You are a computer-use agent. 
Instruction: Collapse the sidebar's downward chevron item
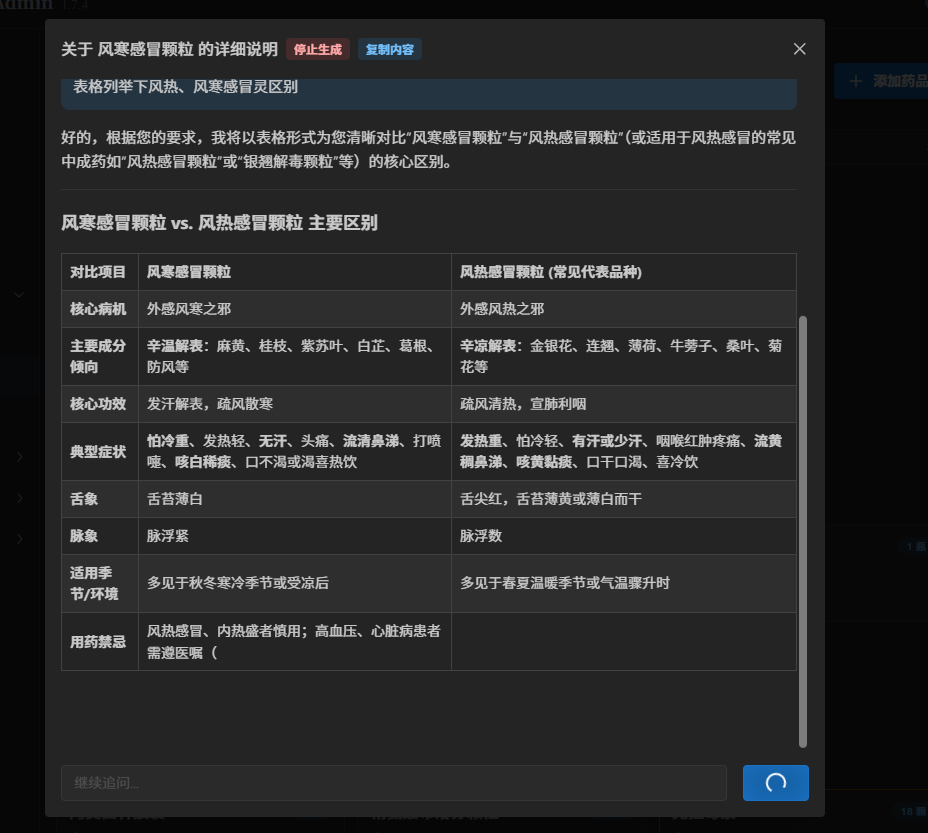point(19,295)
